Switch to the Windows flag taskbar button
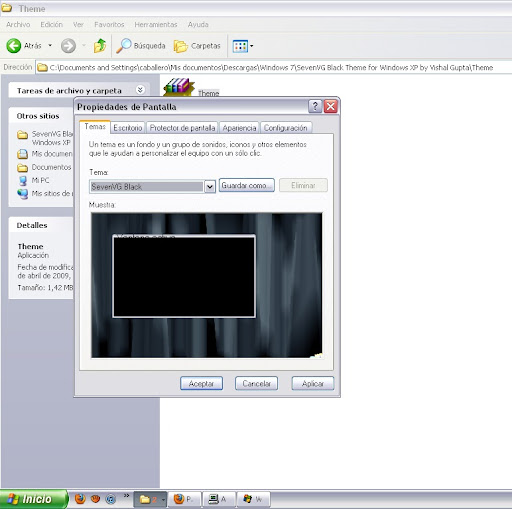 (253, 499)
